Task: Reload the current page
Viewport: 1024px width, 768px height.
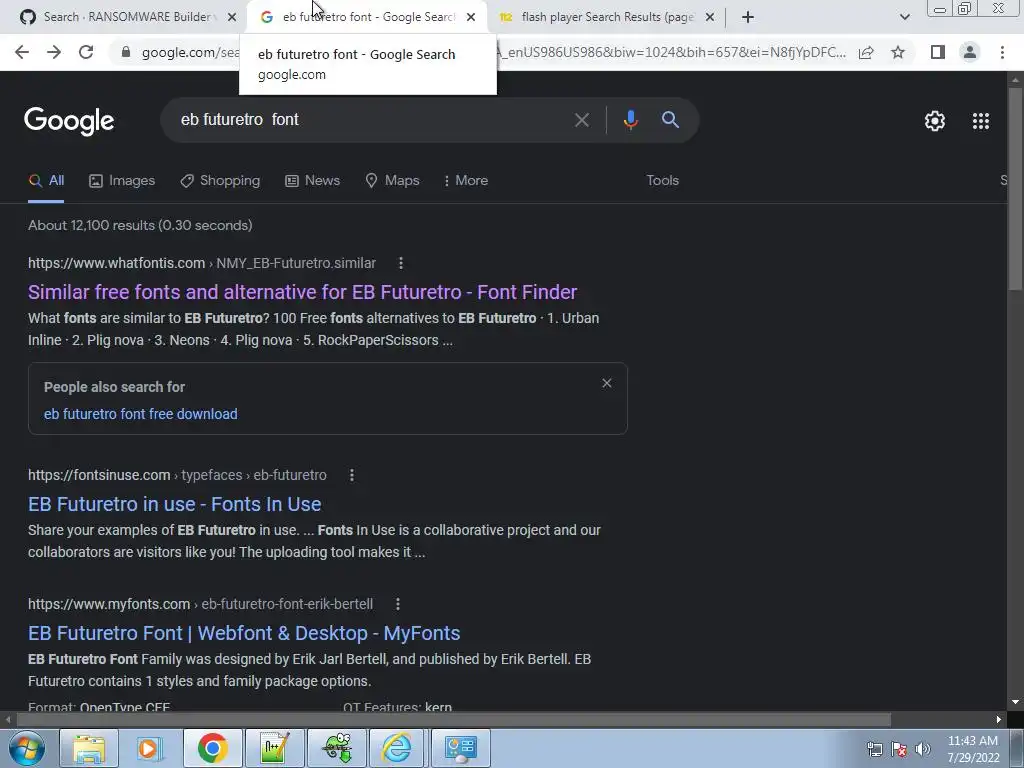Action: [86, 52]
